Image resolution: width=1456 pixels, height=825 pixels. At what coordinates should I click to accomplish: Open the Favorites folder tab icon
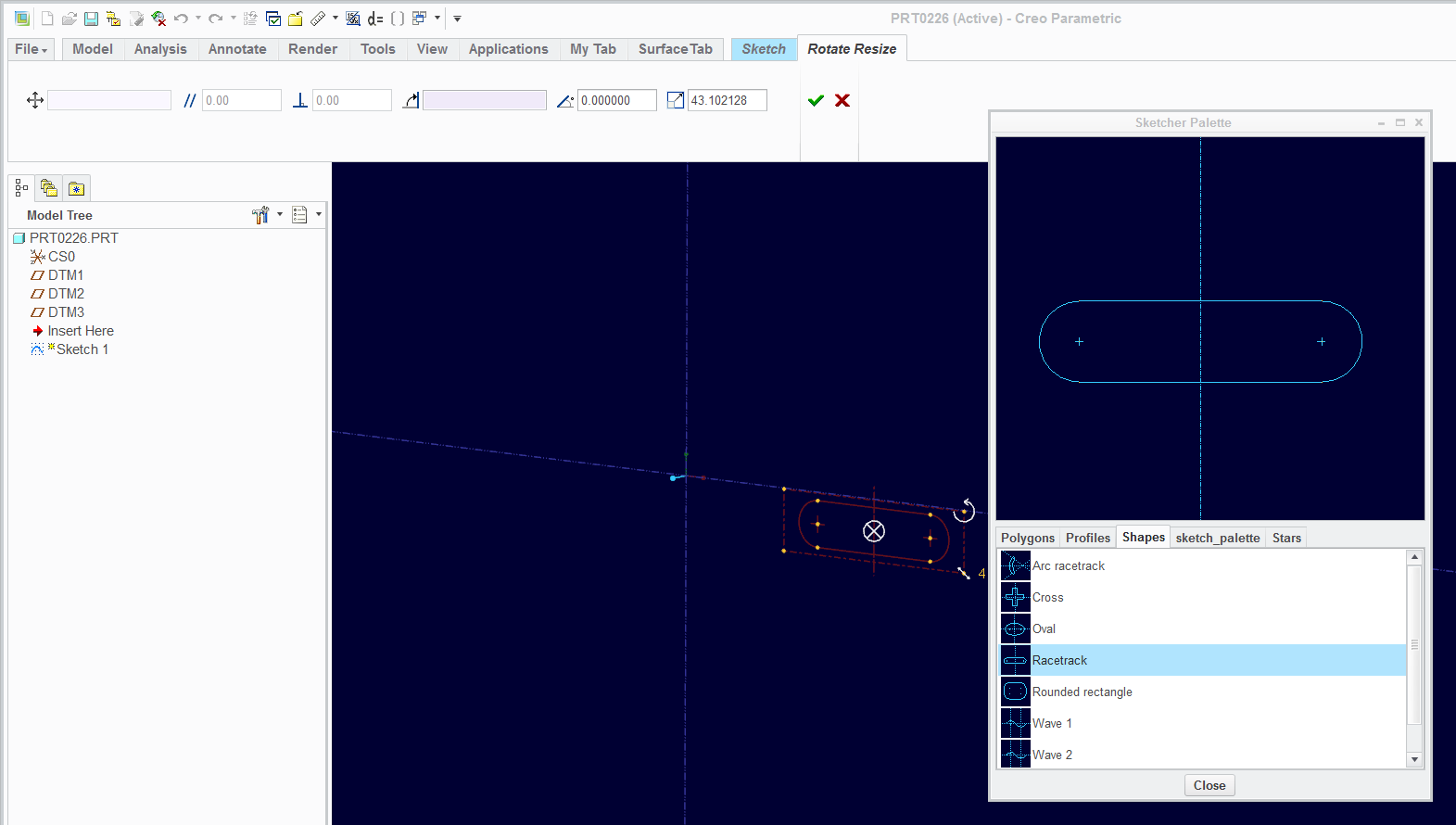[76, 189]
